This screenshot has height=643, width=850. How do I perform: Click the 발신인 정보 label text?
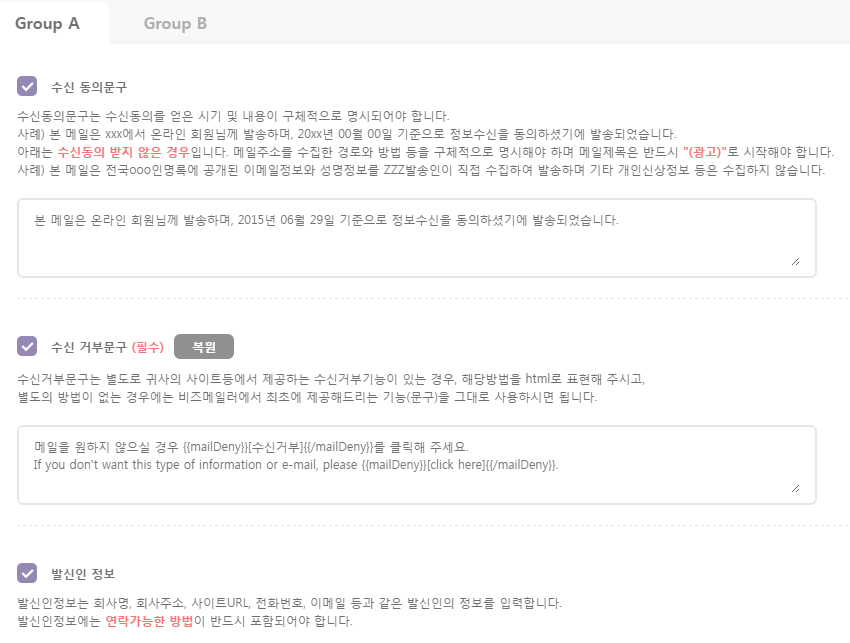coord(83,574)
